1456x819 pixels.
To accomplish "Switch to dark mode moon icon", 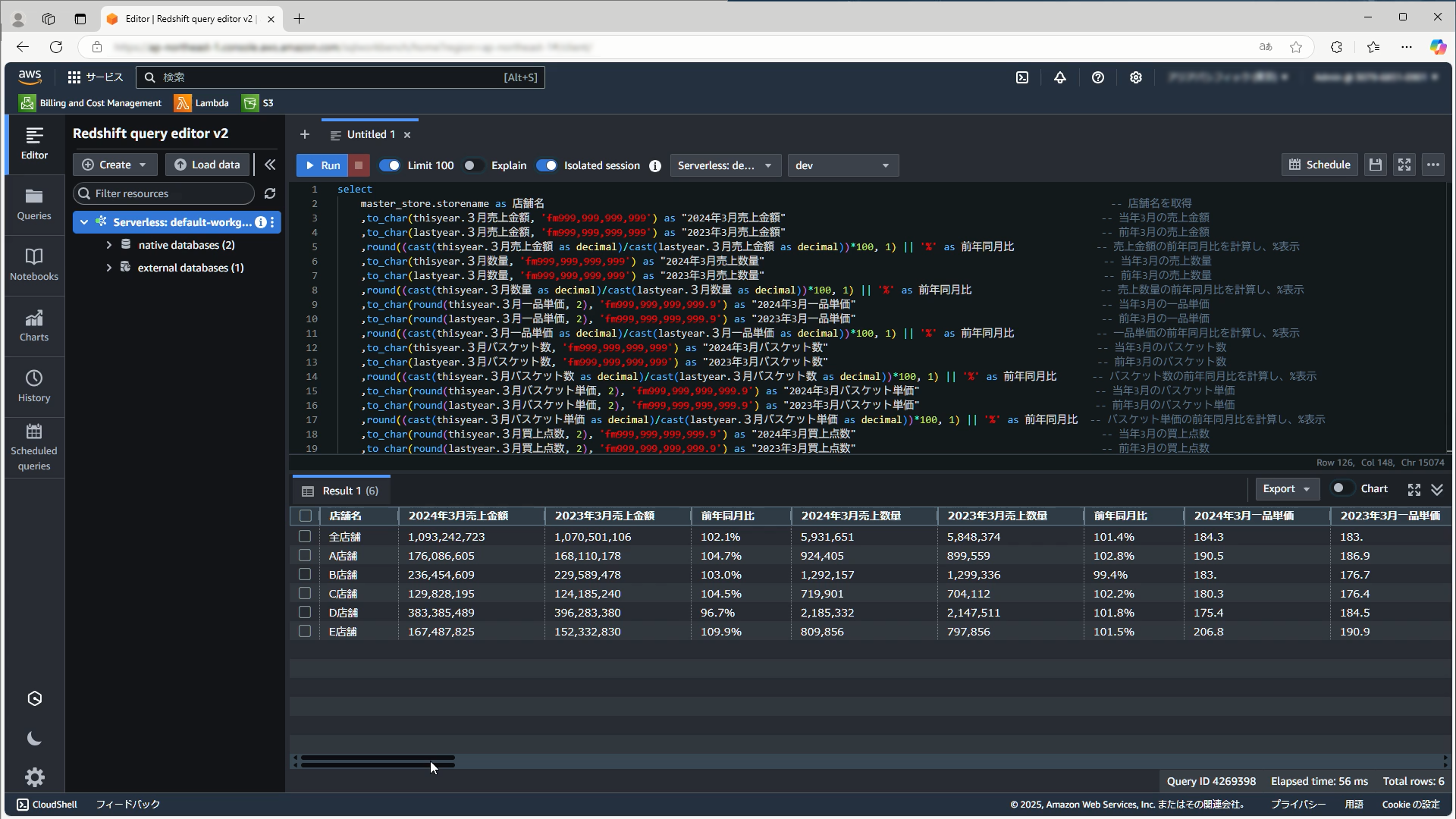I will [34, 739].
